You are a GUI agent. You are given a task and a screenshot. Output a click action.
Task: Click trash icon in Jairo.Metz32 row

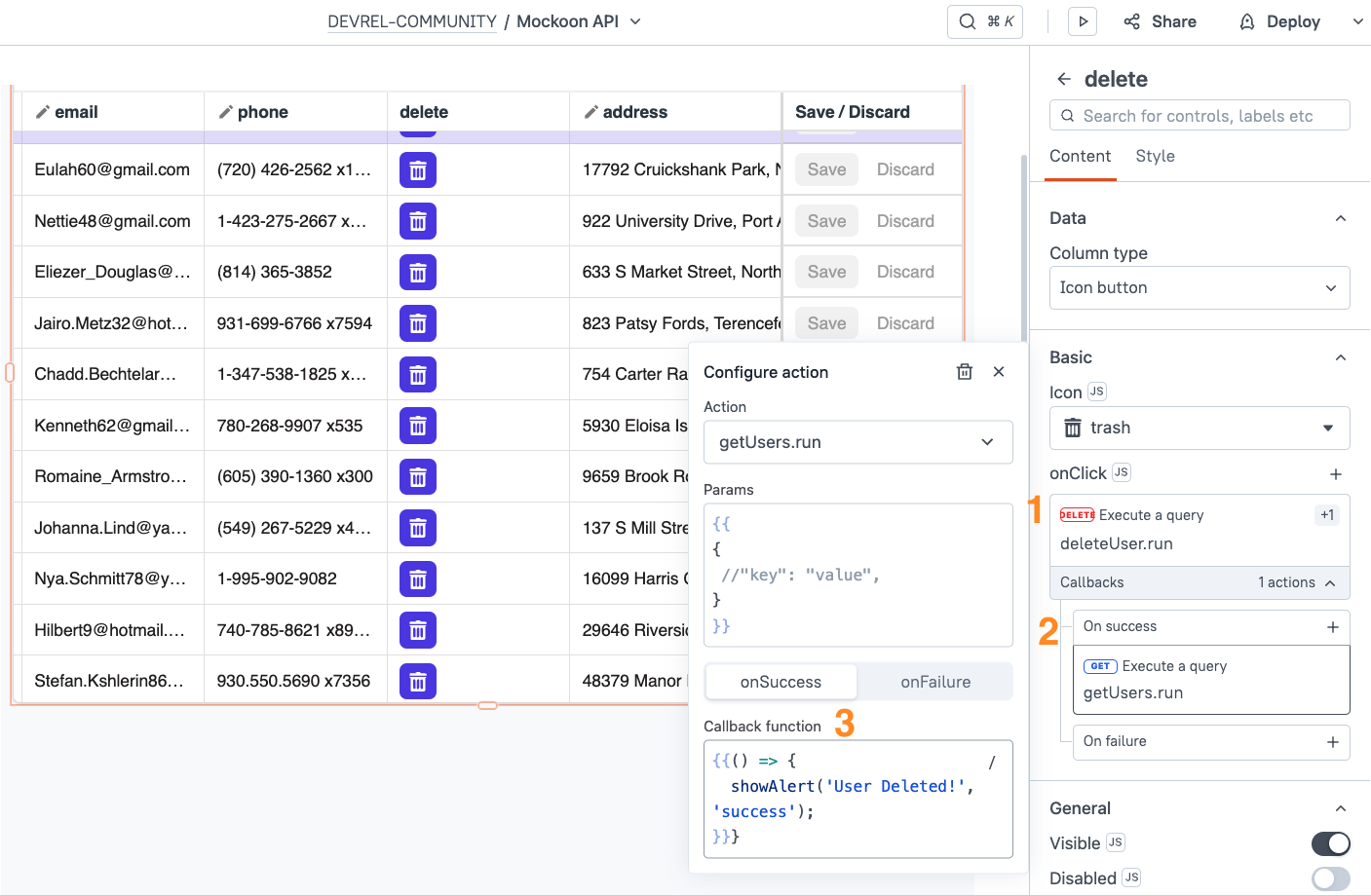pos(417,323)
